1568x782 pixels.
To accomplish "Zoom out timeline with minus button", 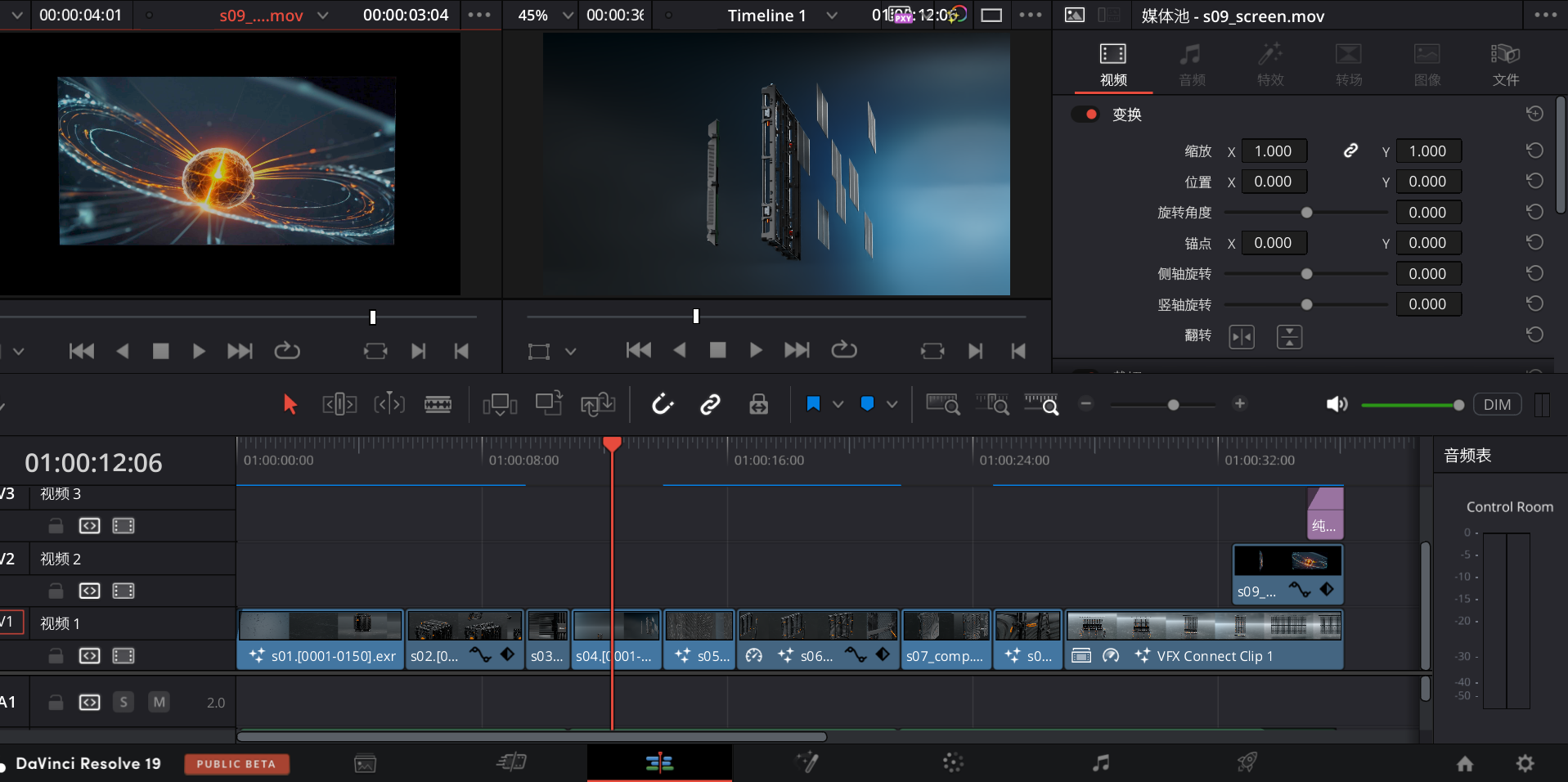I will [x=1086, y=403].
